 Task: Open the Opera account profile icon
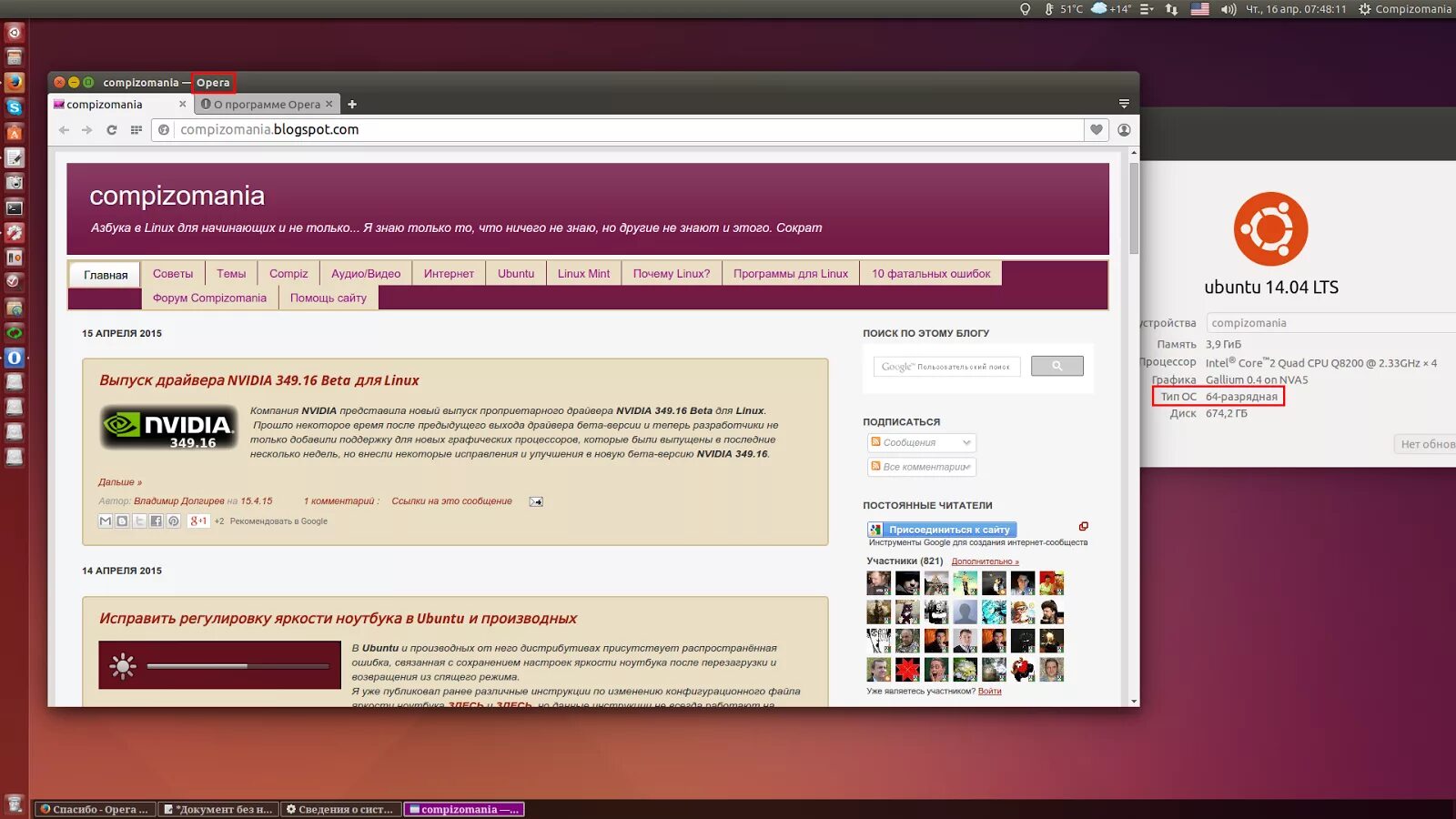coord(1124,130)
